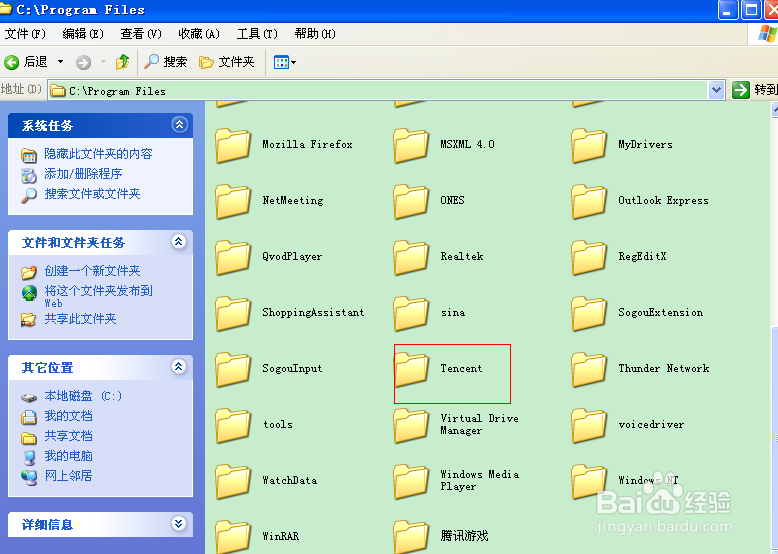This screenshot has height=554, width=778.
Task: Open 我的文档 link
Action: coord(68,416)
